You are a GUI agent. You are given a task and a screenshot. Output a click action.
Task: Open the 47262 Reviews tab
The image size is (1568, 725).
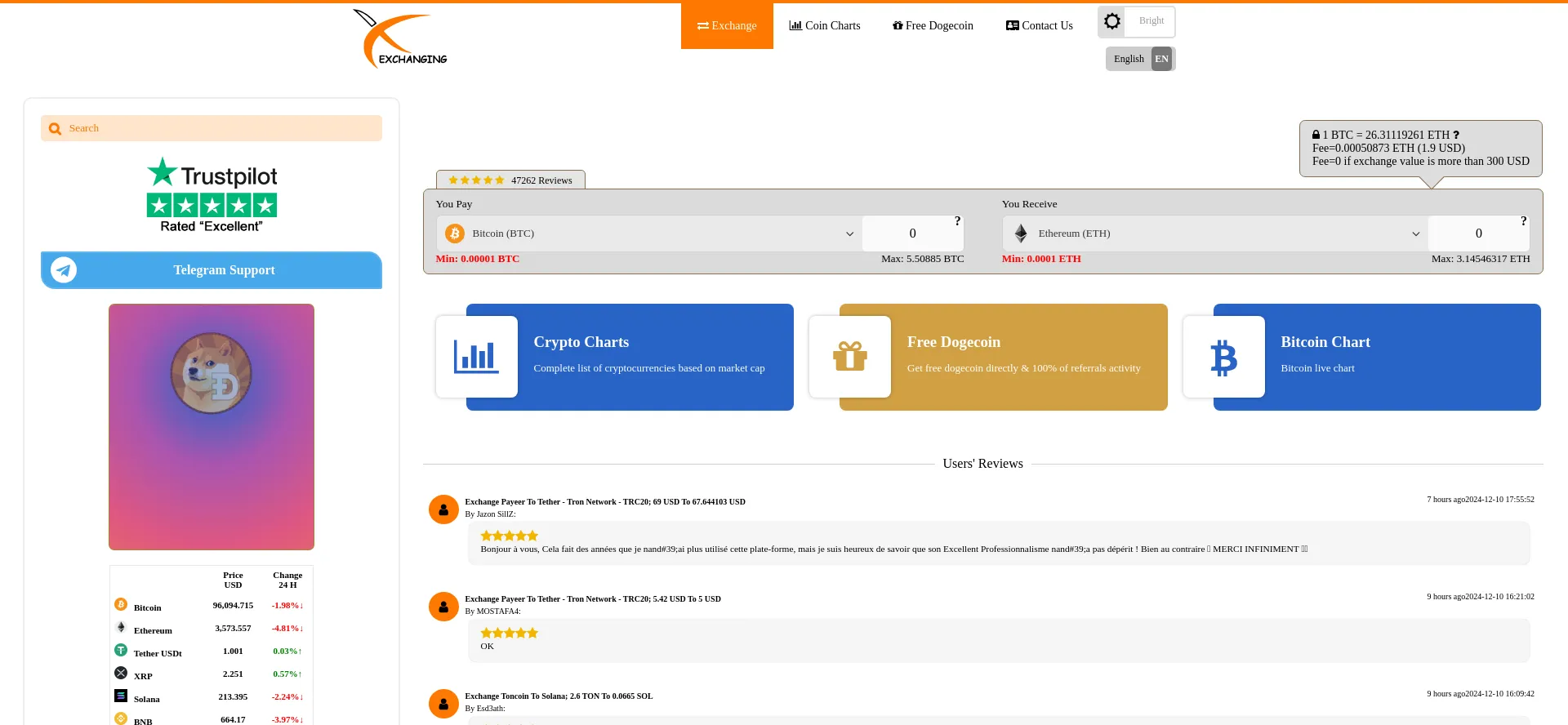click(510, 180)
